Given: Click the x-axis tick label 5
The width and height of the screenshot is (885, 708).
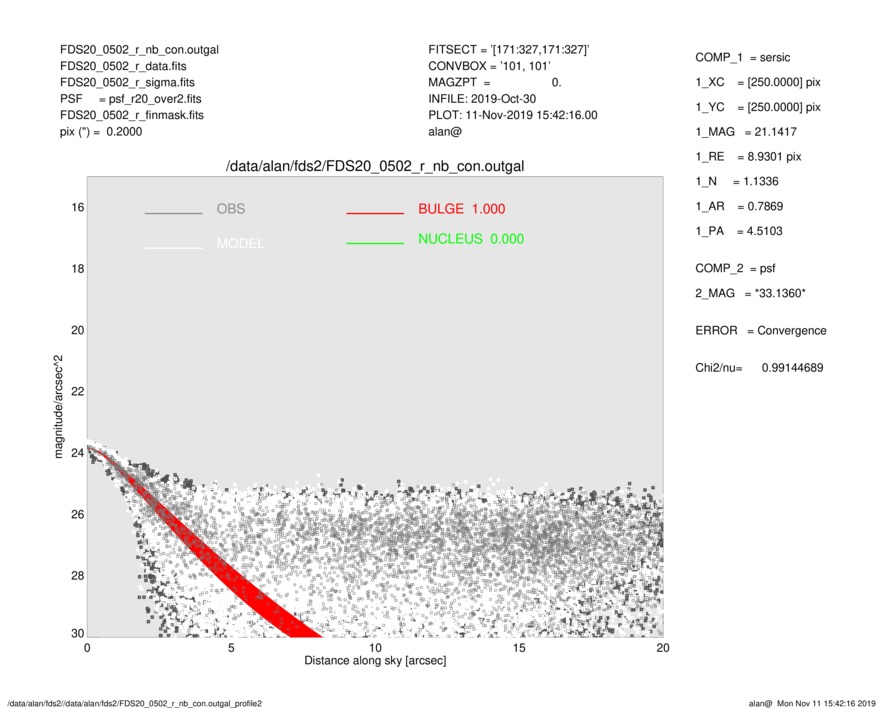Looking at the screenshot, I should (x=231, y=648).
